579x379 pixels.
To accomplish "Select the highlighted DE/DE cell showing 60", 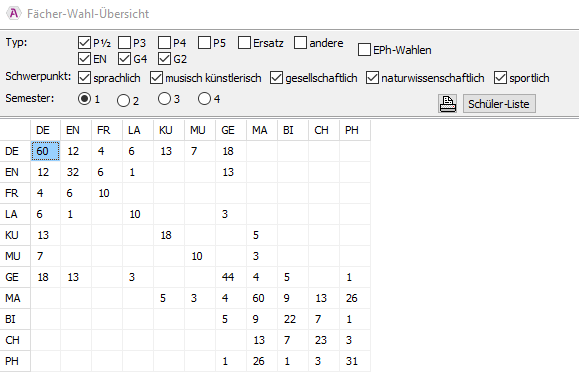I will point(45,151).
